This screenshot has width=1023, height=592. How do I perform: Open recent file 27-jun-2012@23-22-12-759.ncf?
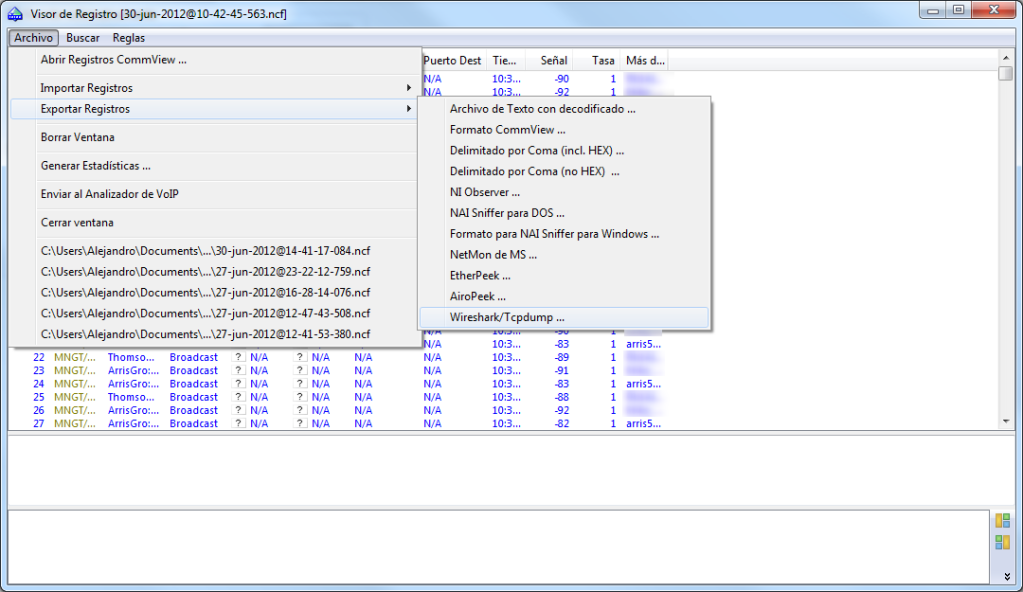[215, 272]
